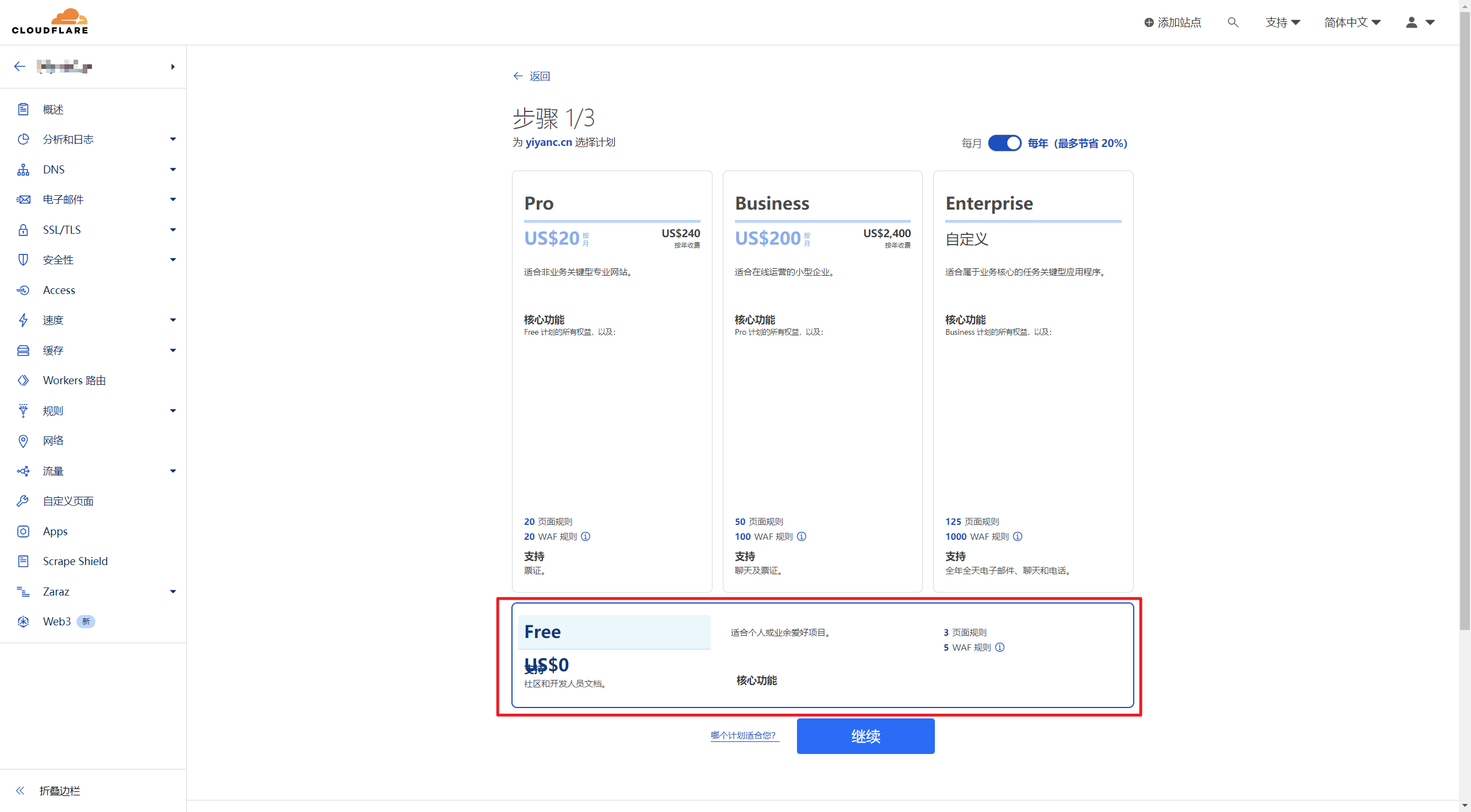The image size is (1471, 812).
Task: Click the 继续 button
Action: 865,736
